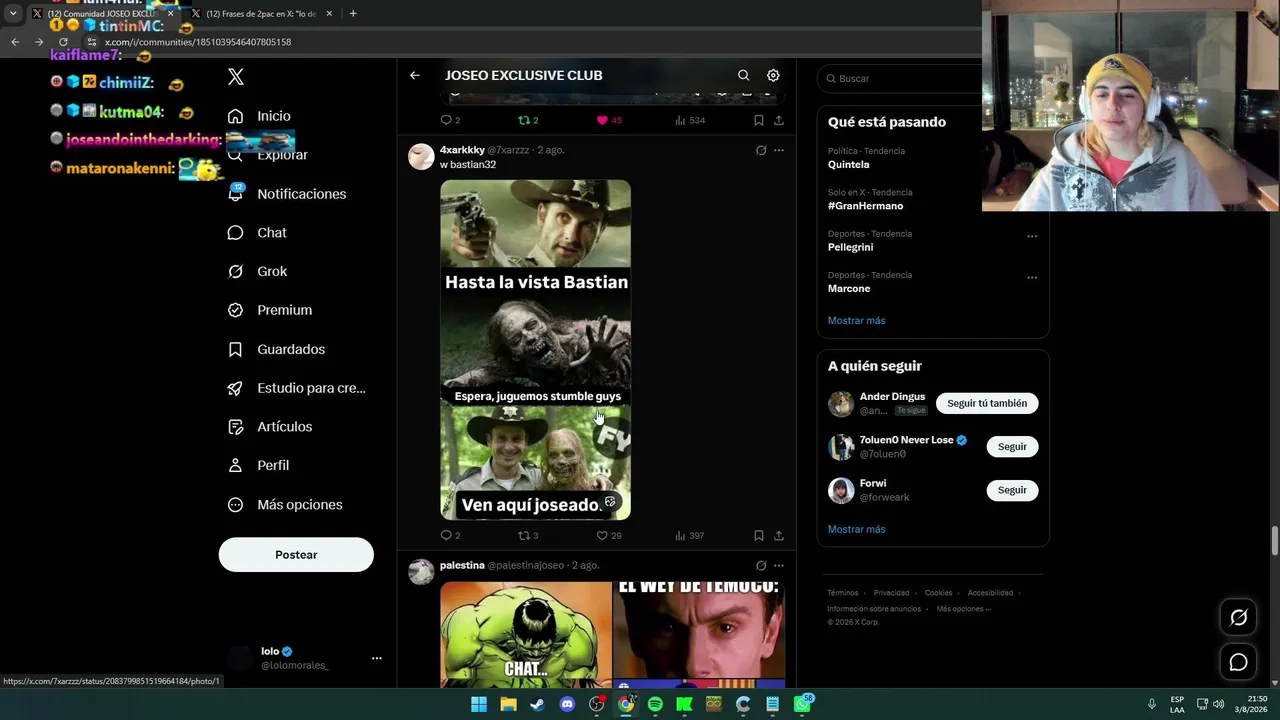1280x720 pixels.
Task: Open Windows Start menu
Action: click(x=479, y=704)
